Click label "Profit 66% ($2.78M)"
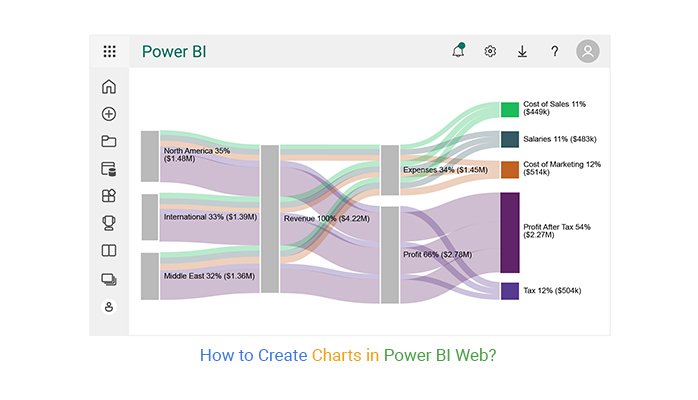Screen dimensions: 698x400 pyautogui.click(x=437, y=255)
